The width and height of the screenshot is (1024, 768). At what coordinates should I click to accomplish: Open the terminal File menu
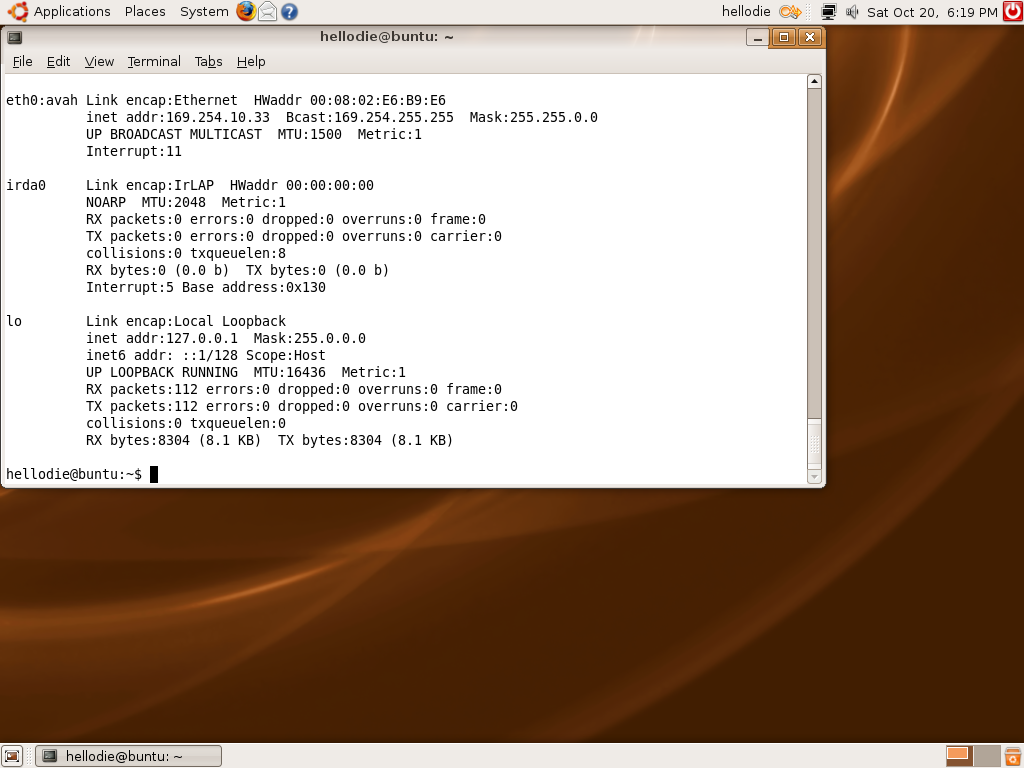pos(22,61)
